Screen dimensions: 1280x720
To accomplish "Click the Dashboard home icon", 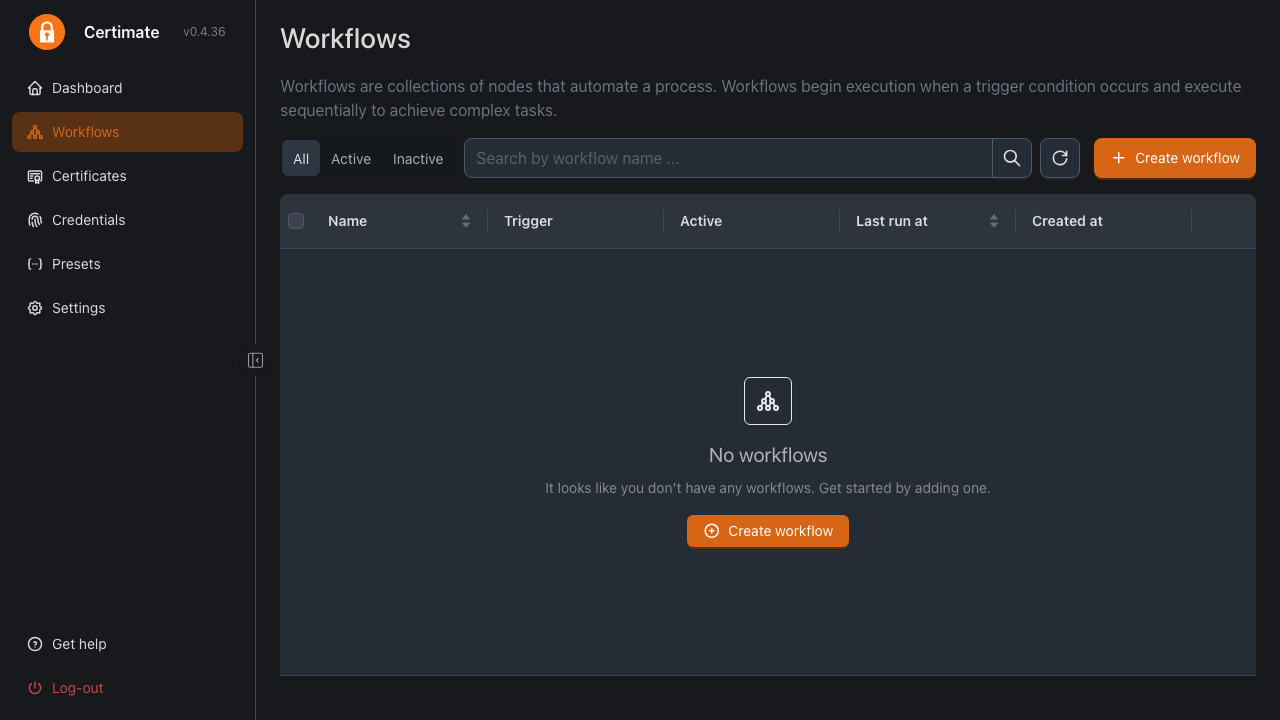I will 35,88.
